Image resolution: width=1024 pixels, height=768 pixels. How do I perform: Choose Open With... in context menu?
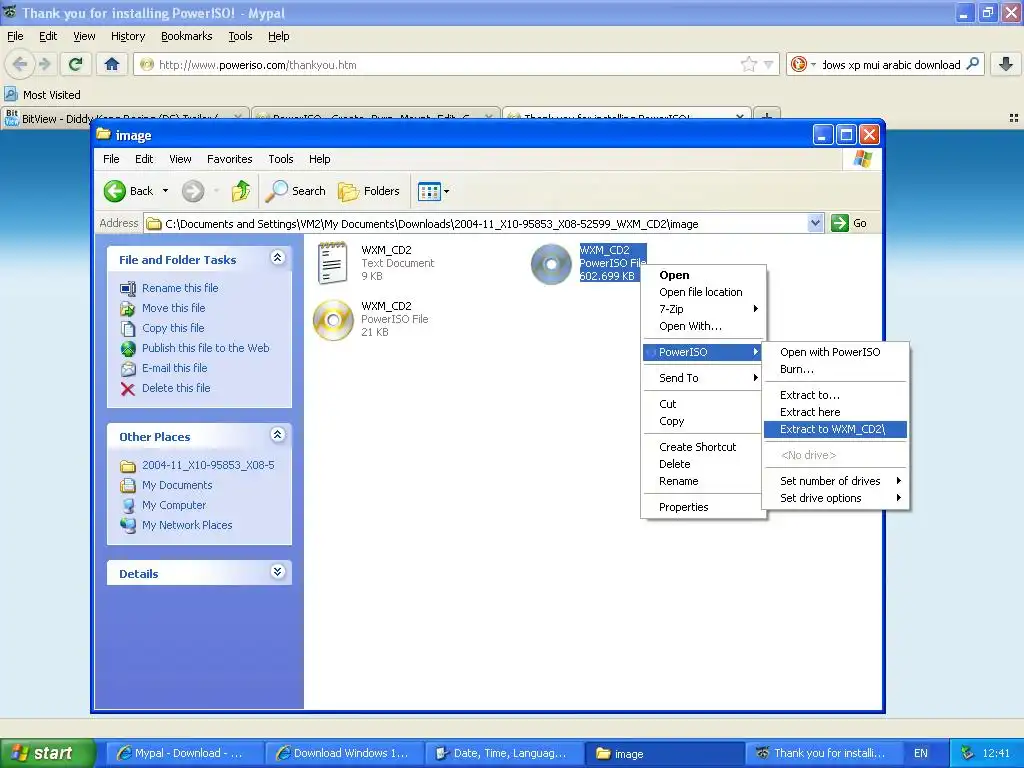pyautogui.click(x=703, y=326)
